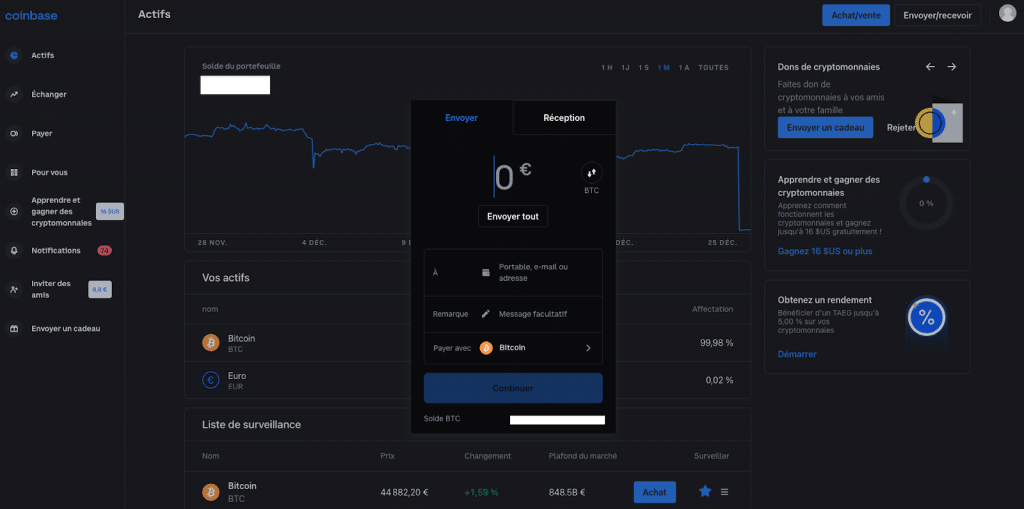Open the Payer avec Bitcoin chevron selector
The image size is (1024, 509).
[588, 348]
